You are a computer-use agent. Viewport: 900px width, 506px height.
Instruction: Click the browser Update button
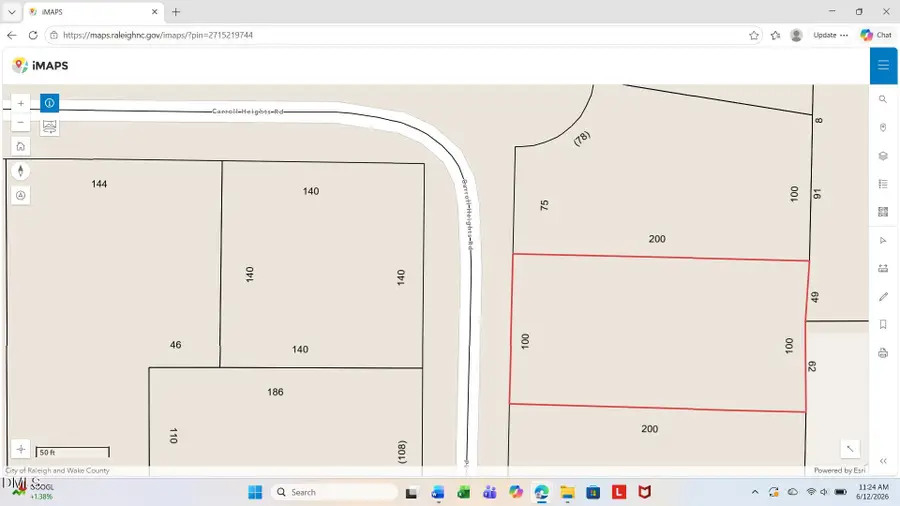(830, 35)
